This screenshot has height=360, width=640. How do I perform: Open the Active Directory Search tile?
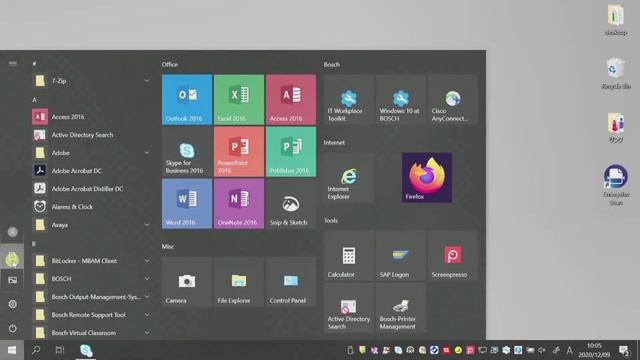pos(349,308)
